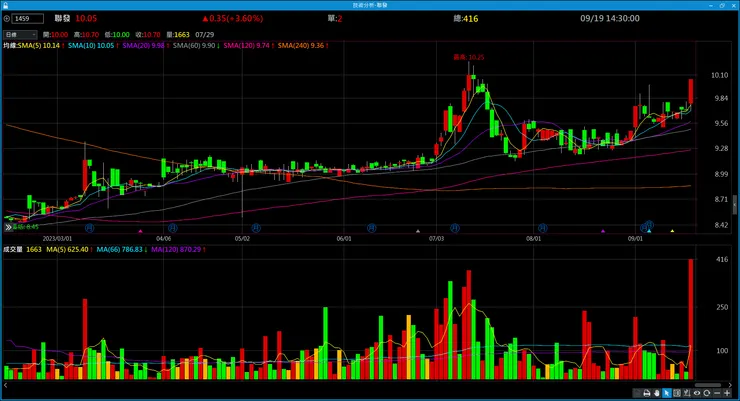This screenshot has height=401, width=740.
Task: Click the right scroll arrow at bottom
Action: click(x=730, y=385)
